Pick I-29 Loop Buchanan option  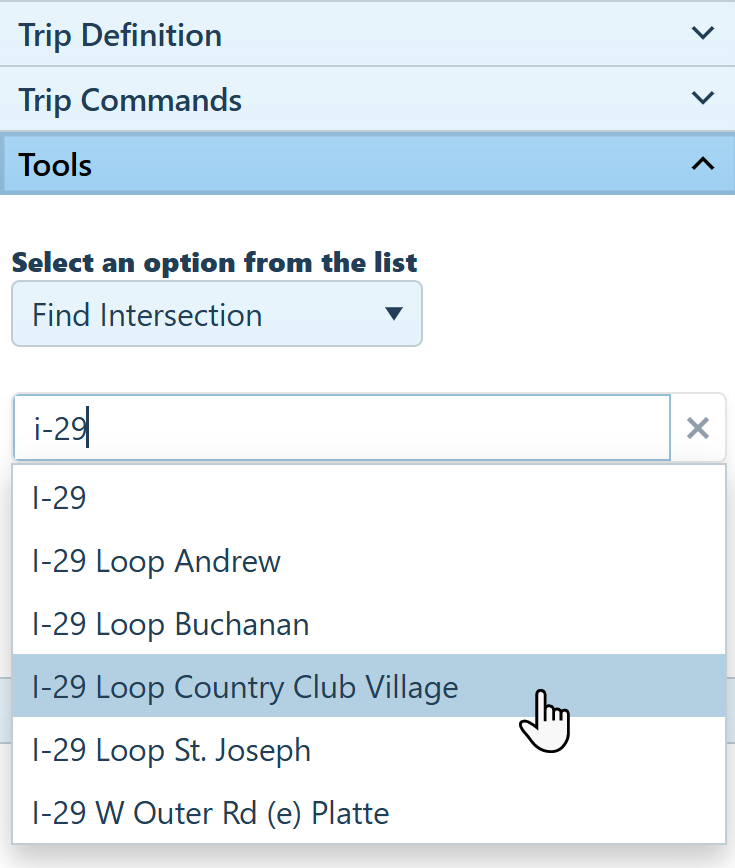tap(170, 624)
